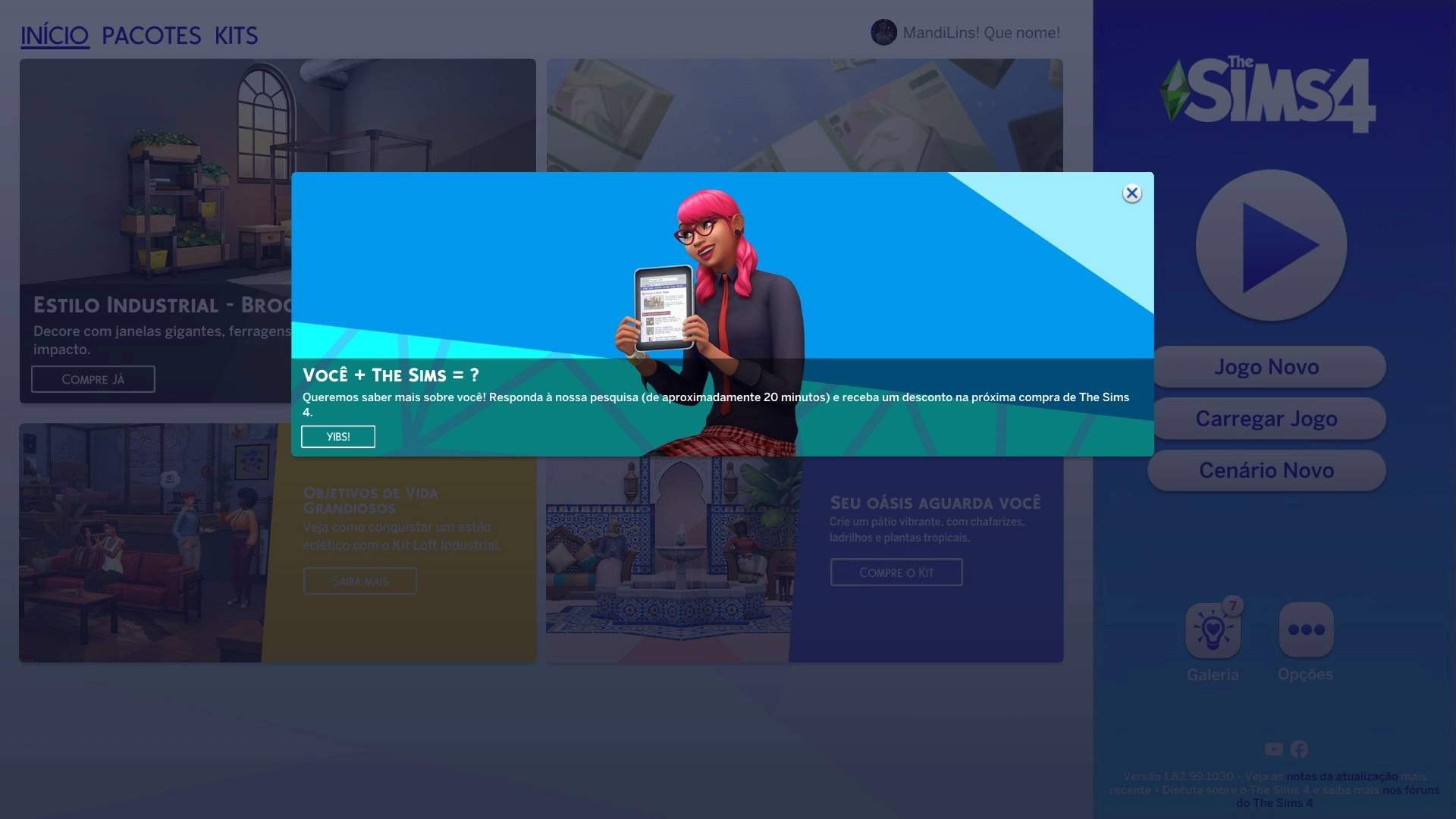Click the VOCÊ + THE SIMS = ? heading
This screenshot has width=1456, height=819.
click(x=391, y=375)
